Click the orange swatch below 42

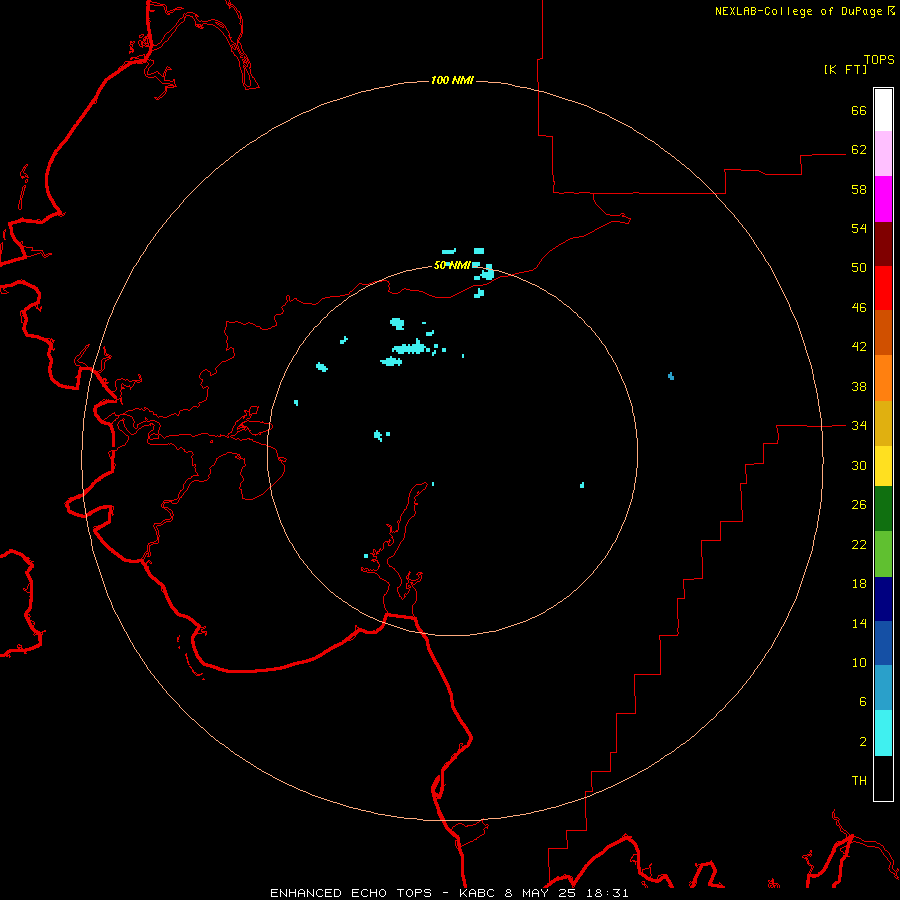tap(883, 378)
